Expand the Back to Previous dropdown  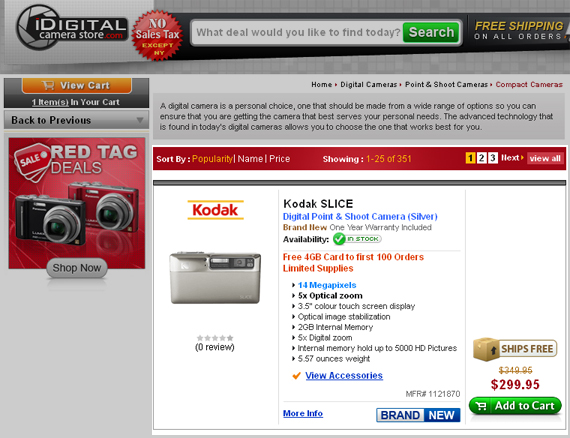click(x=76, y=120)
